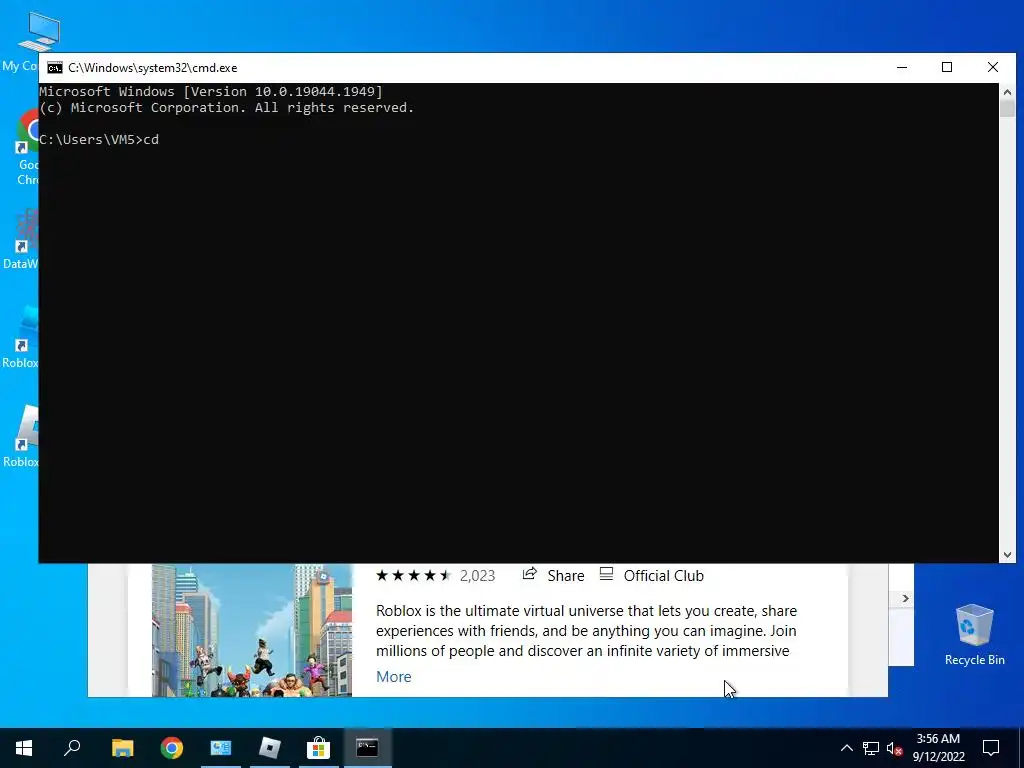Maximize the cmd.exe window
Viewport: 1024px width, 768px height.
947,67
